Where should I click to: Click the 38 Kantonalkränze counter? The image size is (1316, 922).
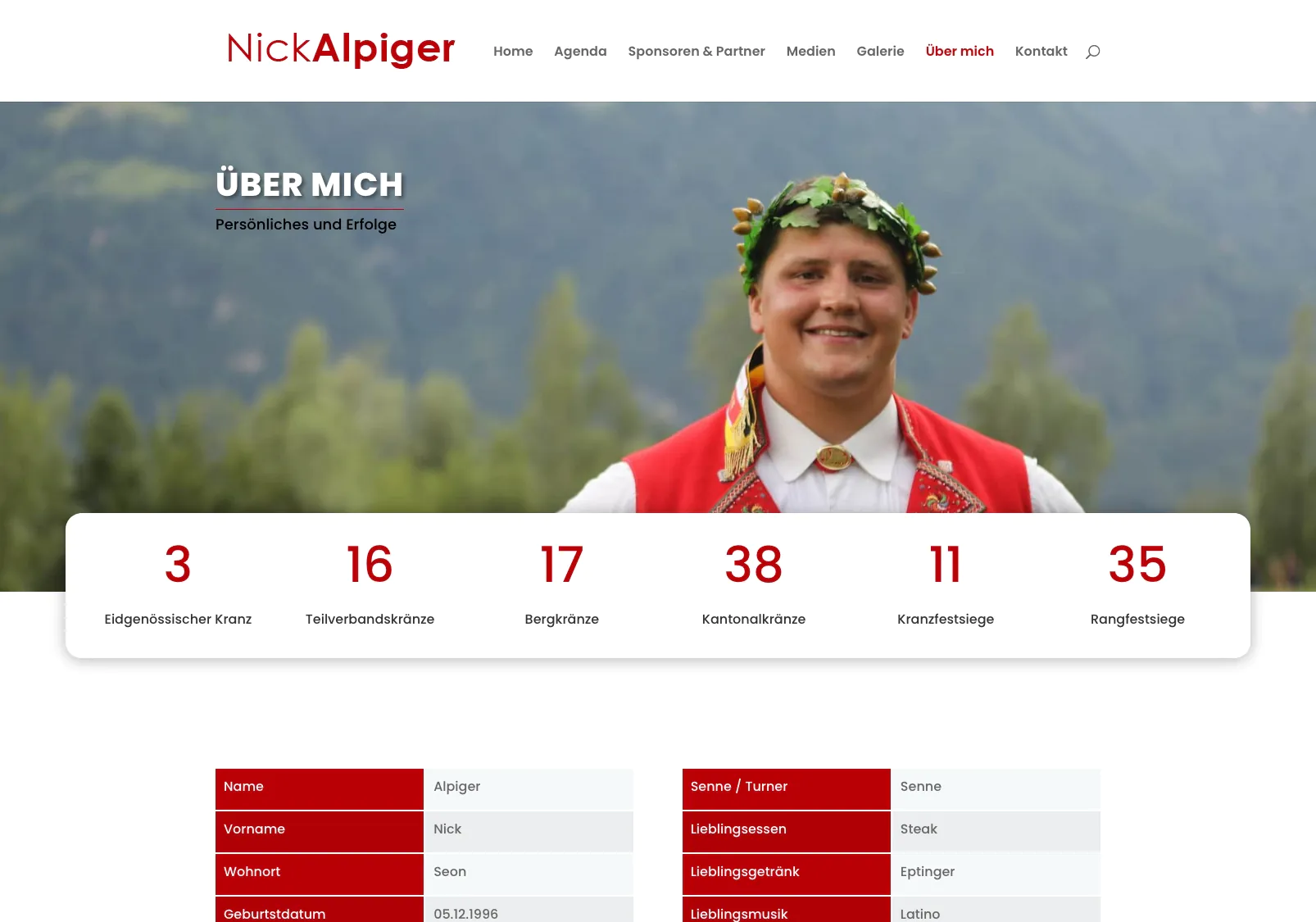754,584
